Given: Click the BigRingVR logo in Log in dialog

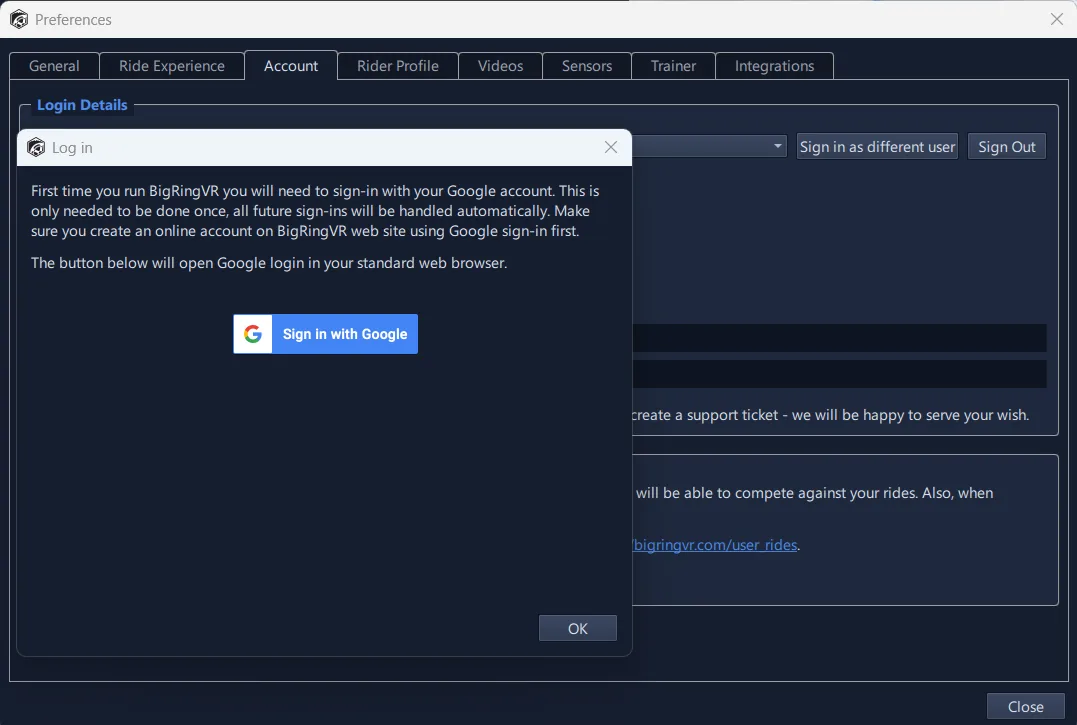Looking at the screenshot, I should pyautogui.click(x=36, y=148).
